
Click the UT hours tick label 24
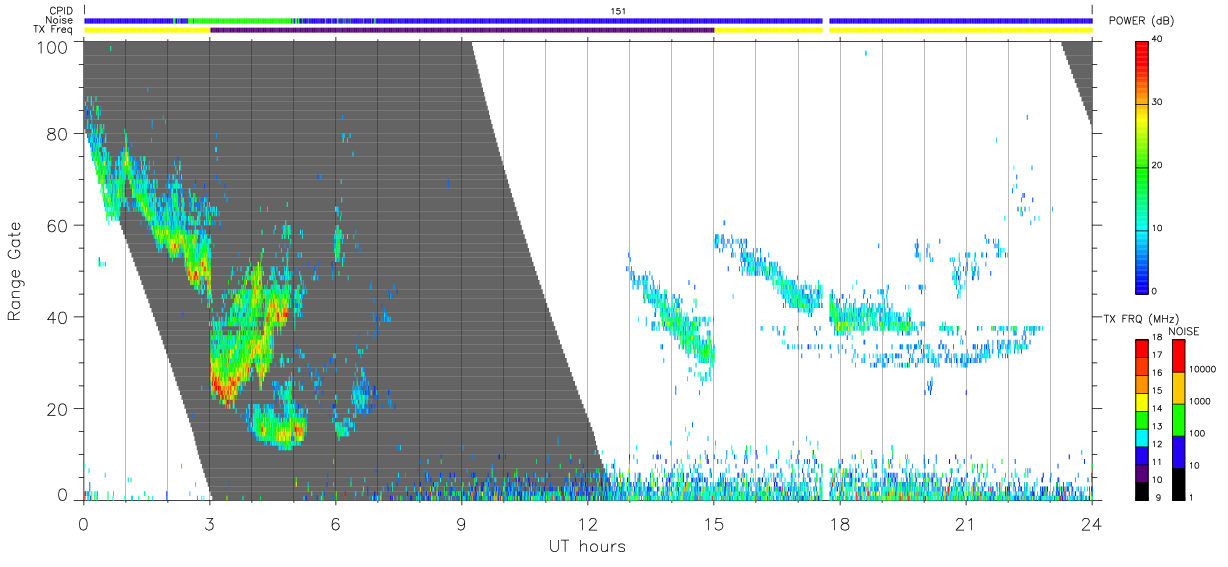(1091, 524)
